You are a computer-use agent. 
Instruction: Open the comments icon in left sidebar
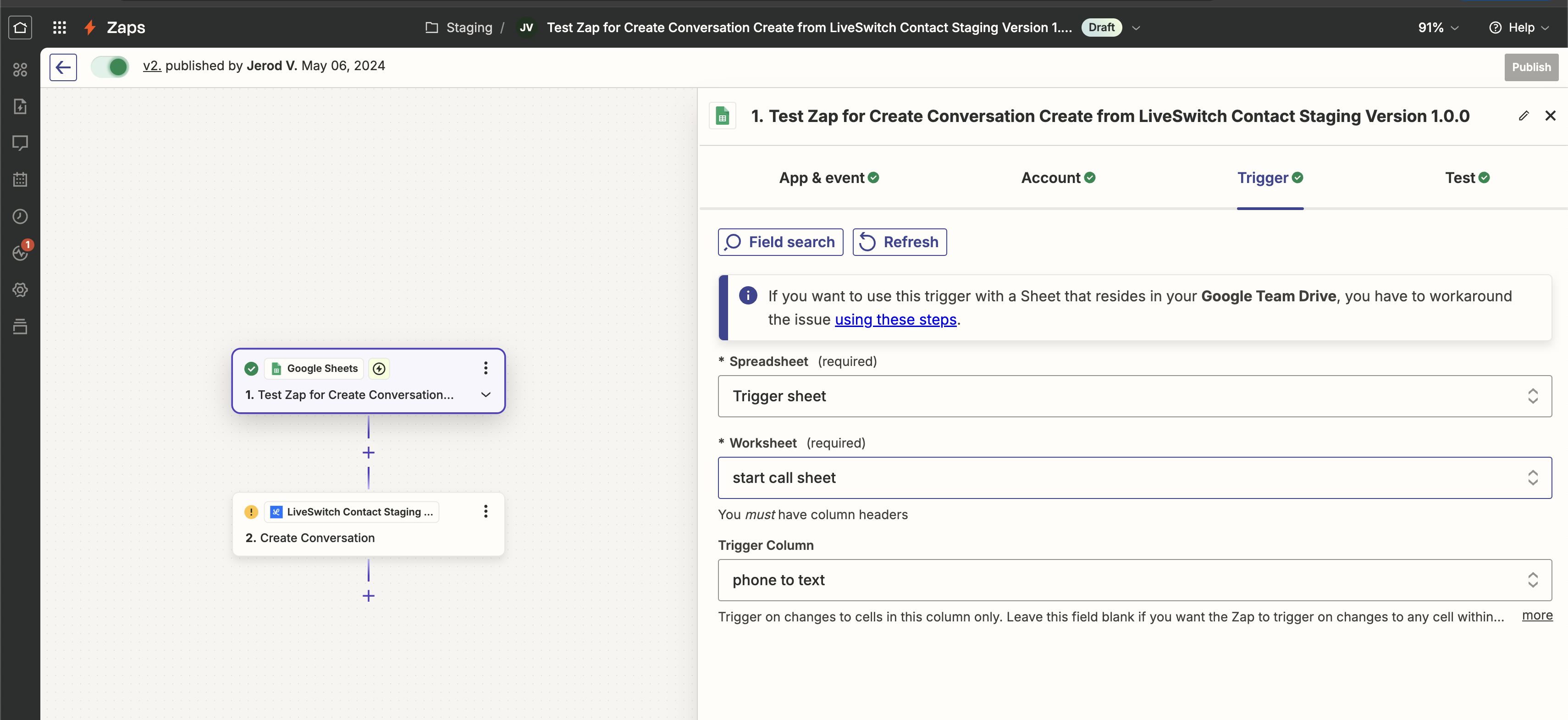click(x=20, y=143)
